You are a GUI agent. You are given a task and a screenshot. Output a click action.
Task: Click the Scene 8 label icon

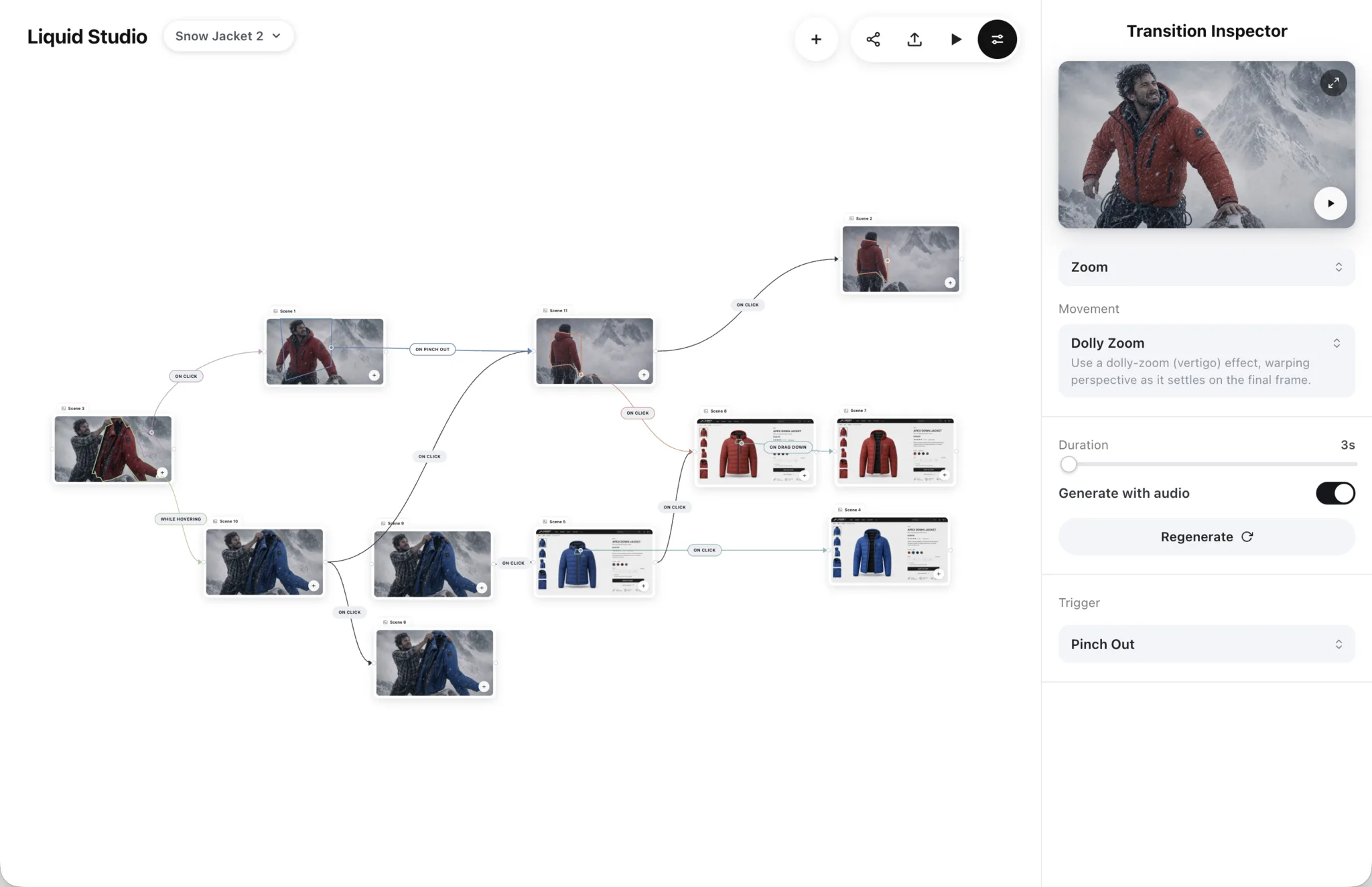click(x=705, y=411)
